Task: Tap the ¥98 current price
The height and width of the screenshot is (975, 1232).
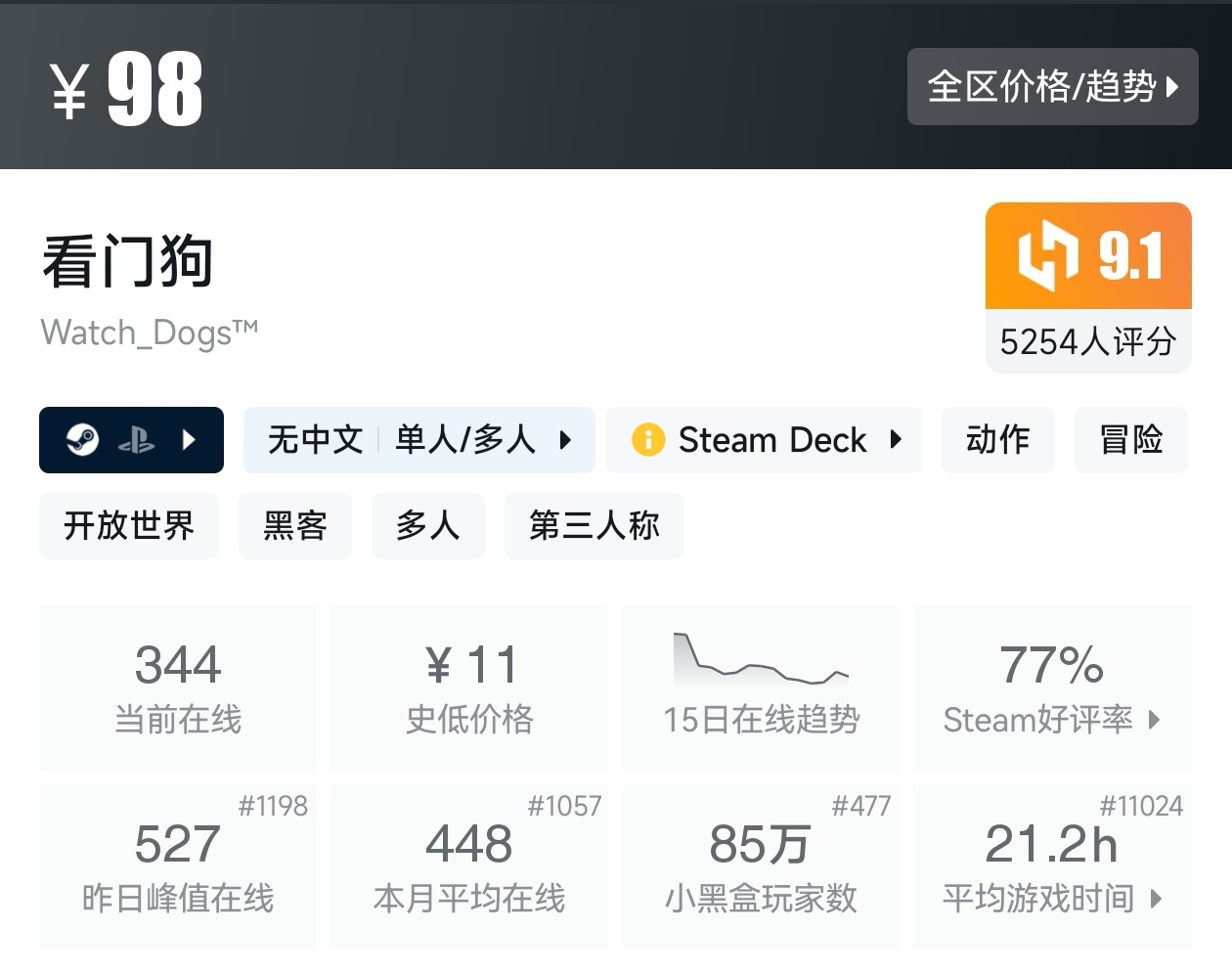Action: (127, 90)
